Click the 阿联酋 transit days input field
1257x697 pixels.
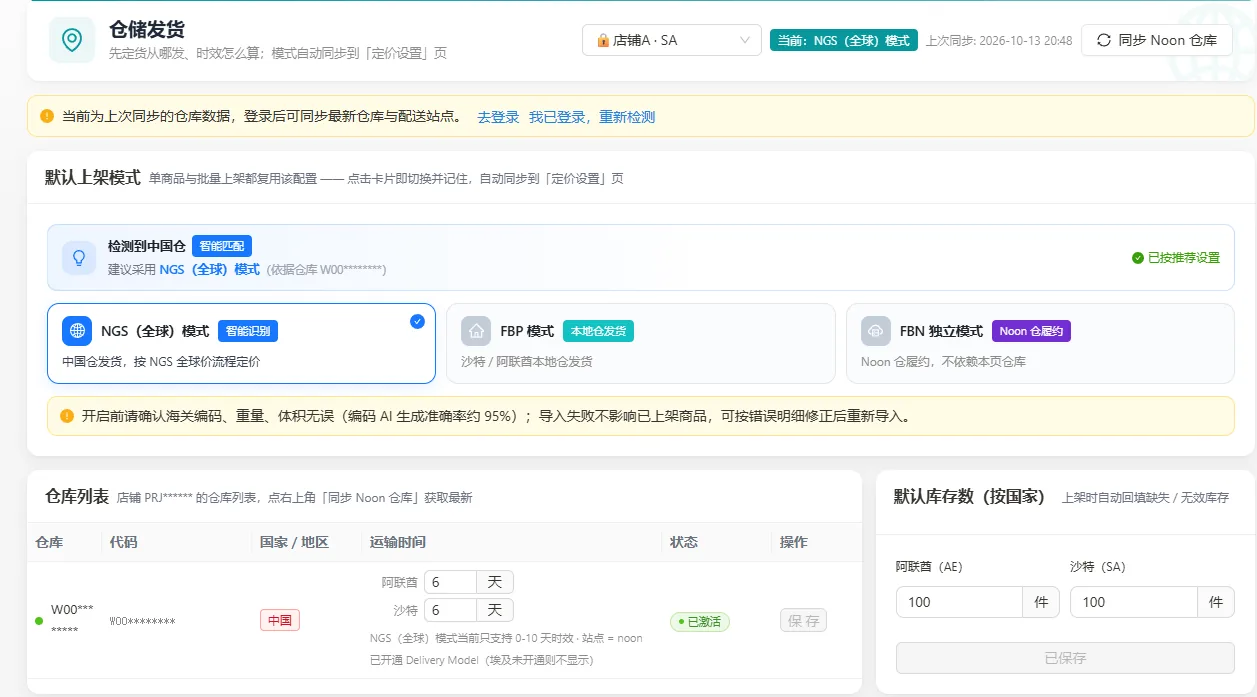click(450, 582)
